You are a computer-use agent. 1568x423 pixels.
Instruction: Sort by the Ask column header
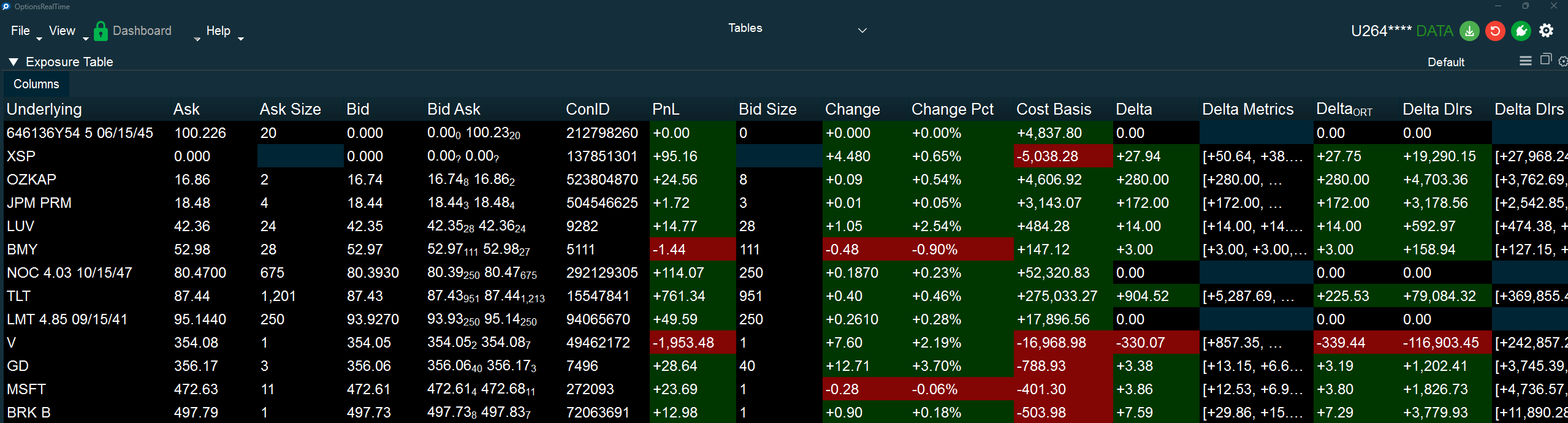186,109
